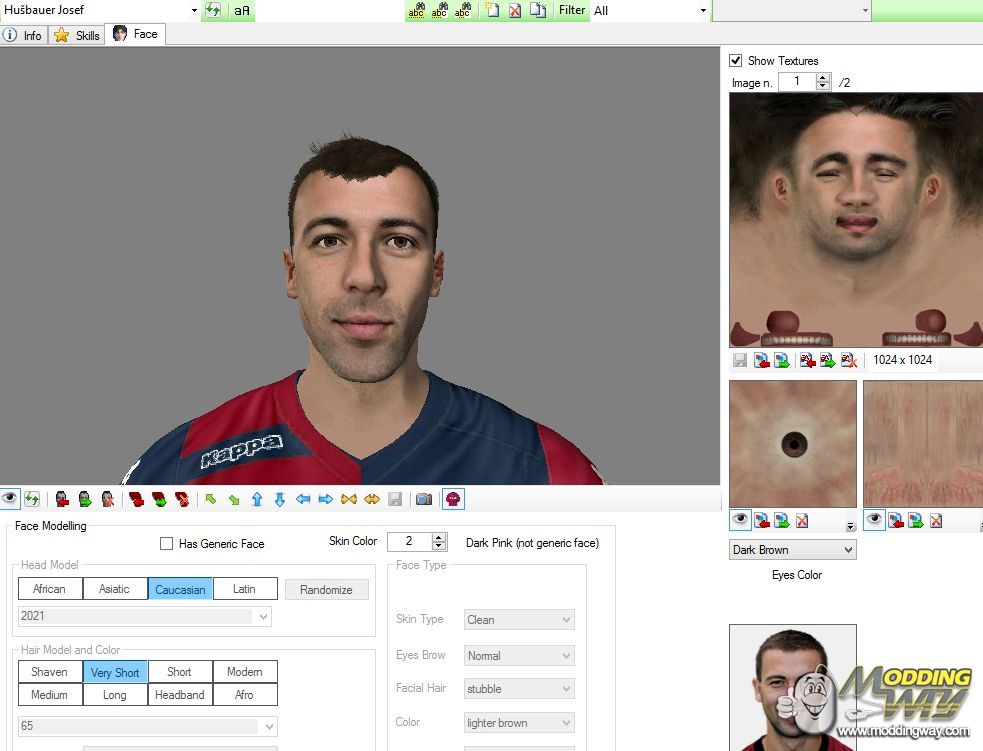Click the camera screenshot icon below the 3D view
Image resolution: width=983 pixels, height=751 pixels.
424,499
